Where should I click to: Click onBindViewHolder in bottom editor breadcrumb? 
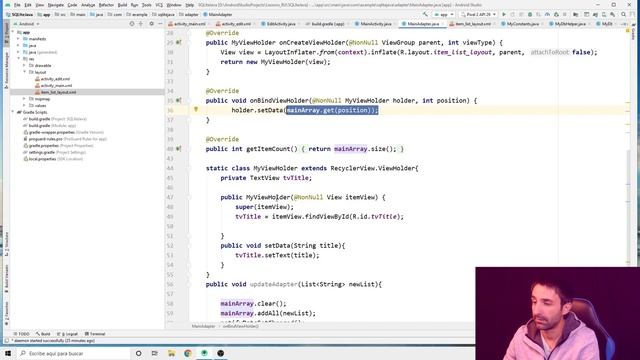point(240,326)
